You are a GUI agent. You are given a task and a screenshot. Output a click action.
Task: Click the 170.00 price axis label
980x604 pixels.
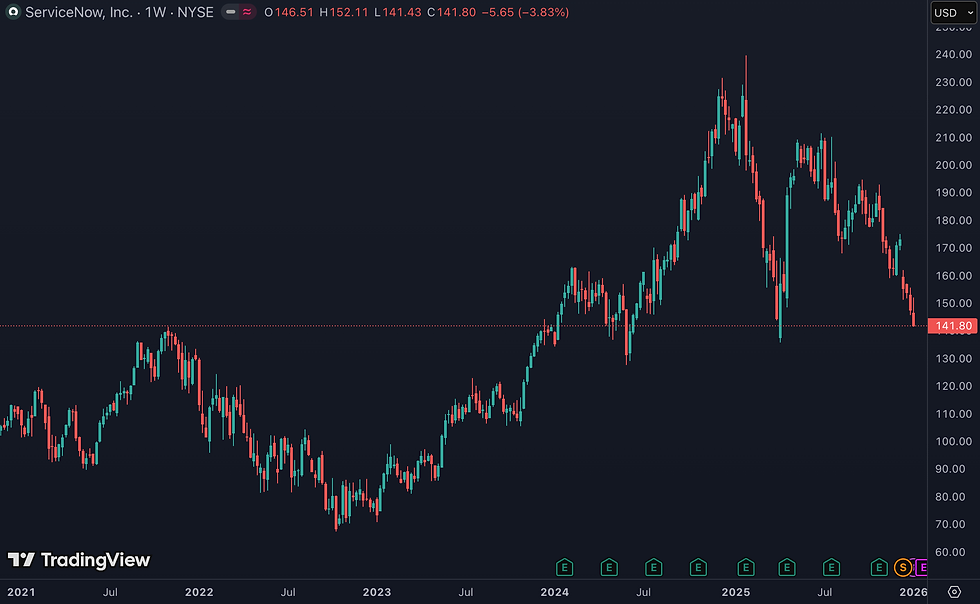[x=954, y=248]
